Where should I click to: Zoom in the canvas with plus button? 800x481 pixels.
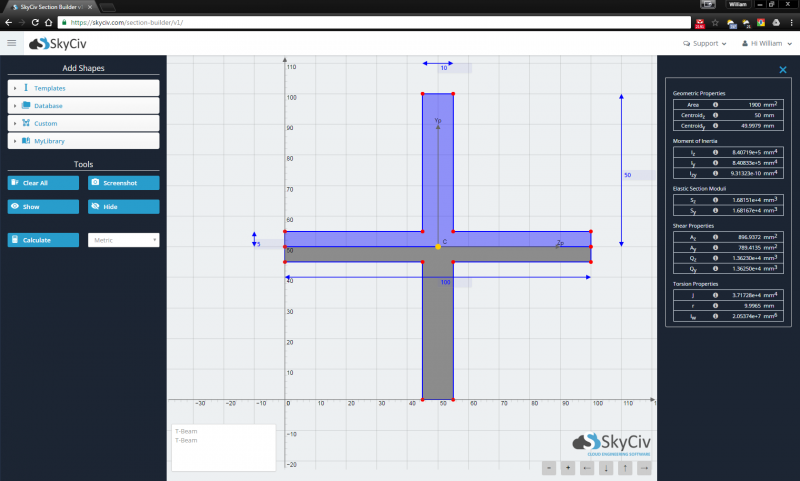[x=568, y=468]
